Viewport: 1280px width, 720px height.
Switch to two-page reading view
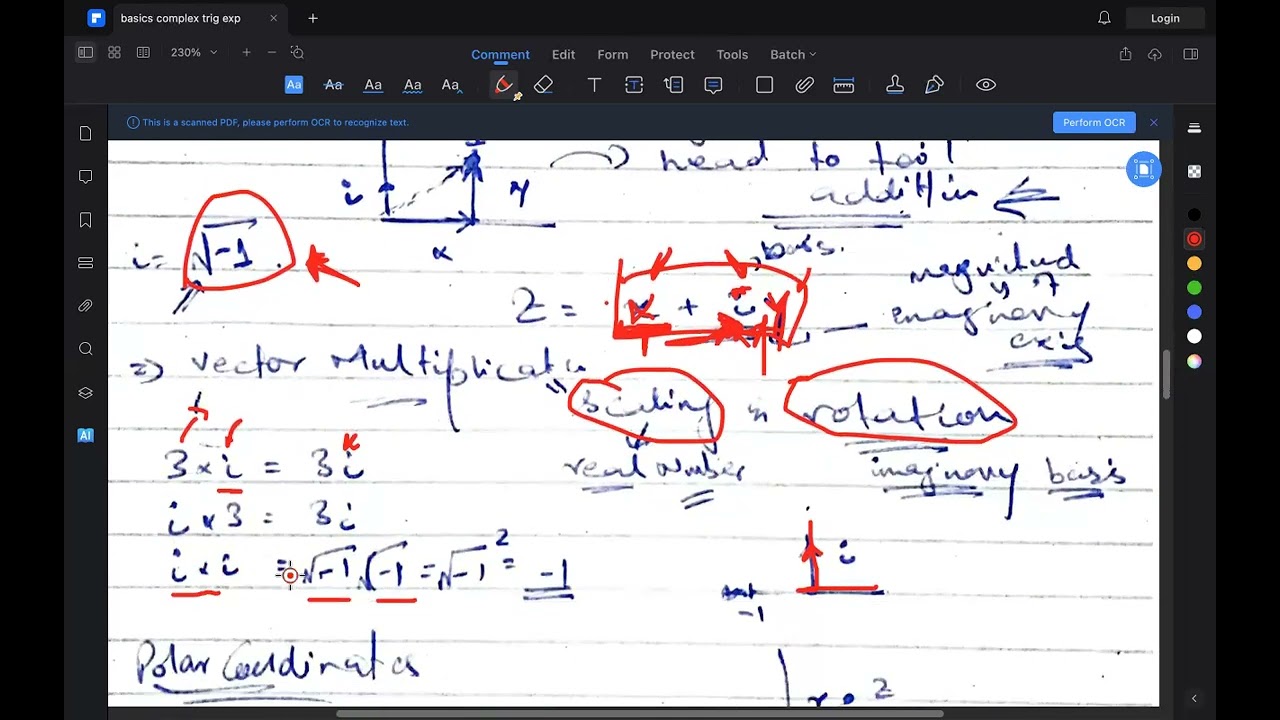click(x=143, y=52)
